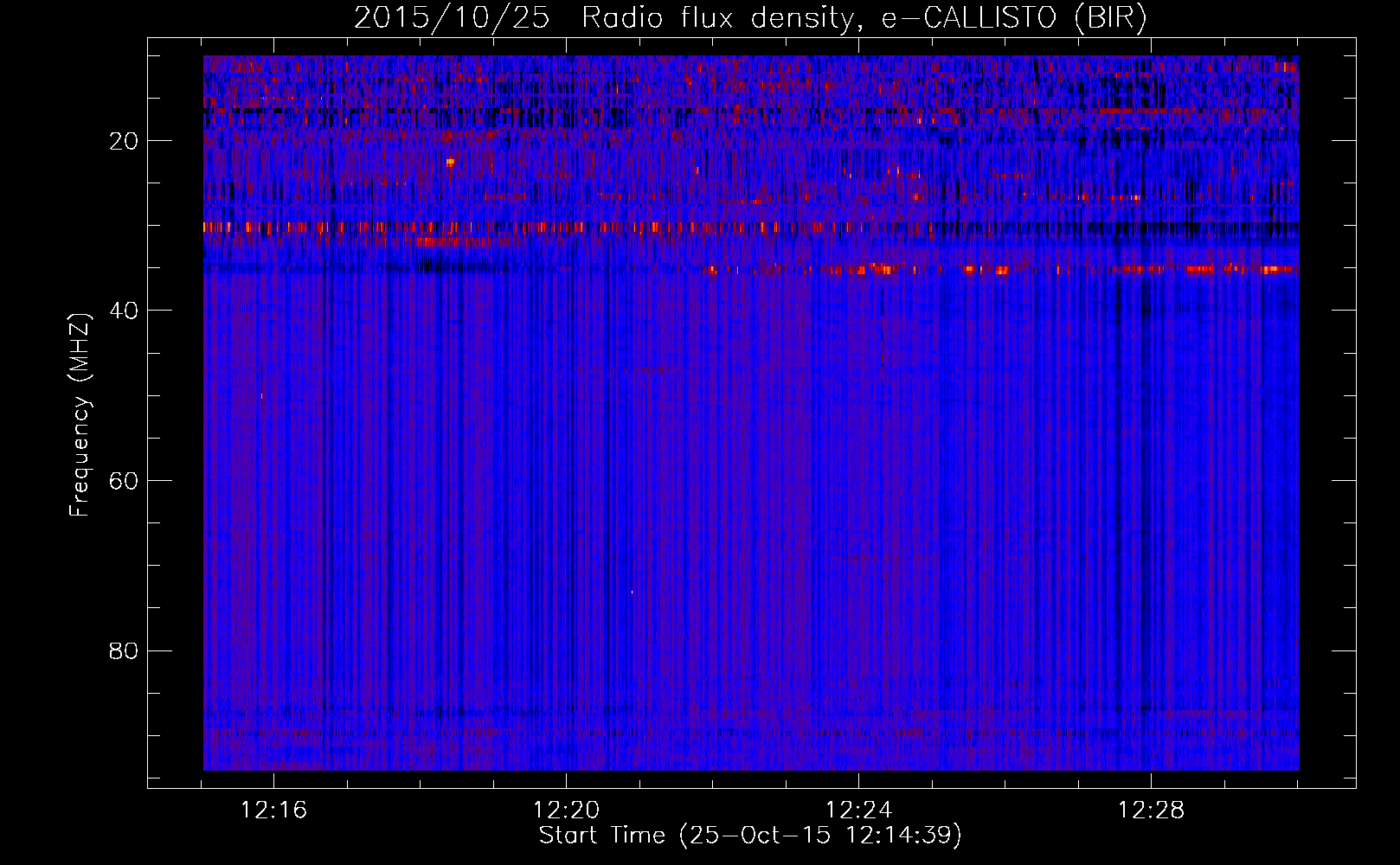Click the 12:28 time tick label
1400x865 pixels.
coord(1151,811)
